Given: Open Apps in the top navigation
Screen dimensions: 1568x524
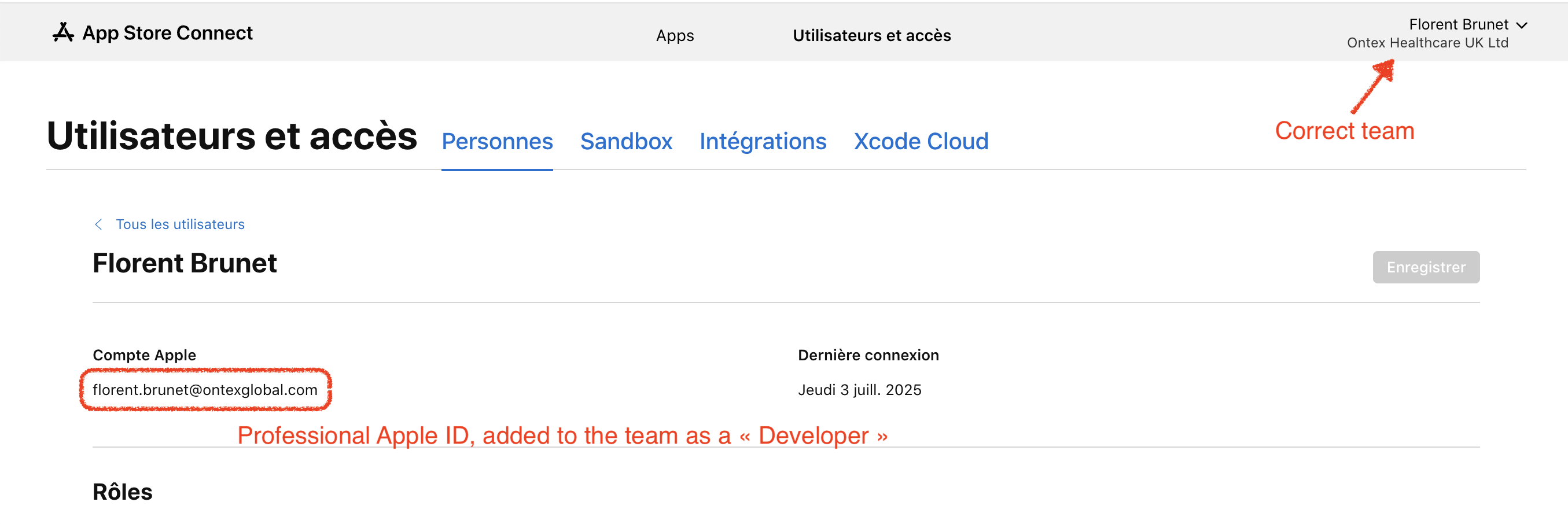Looking at the screenshot, I should pos(675,35).
